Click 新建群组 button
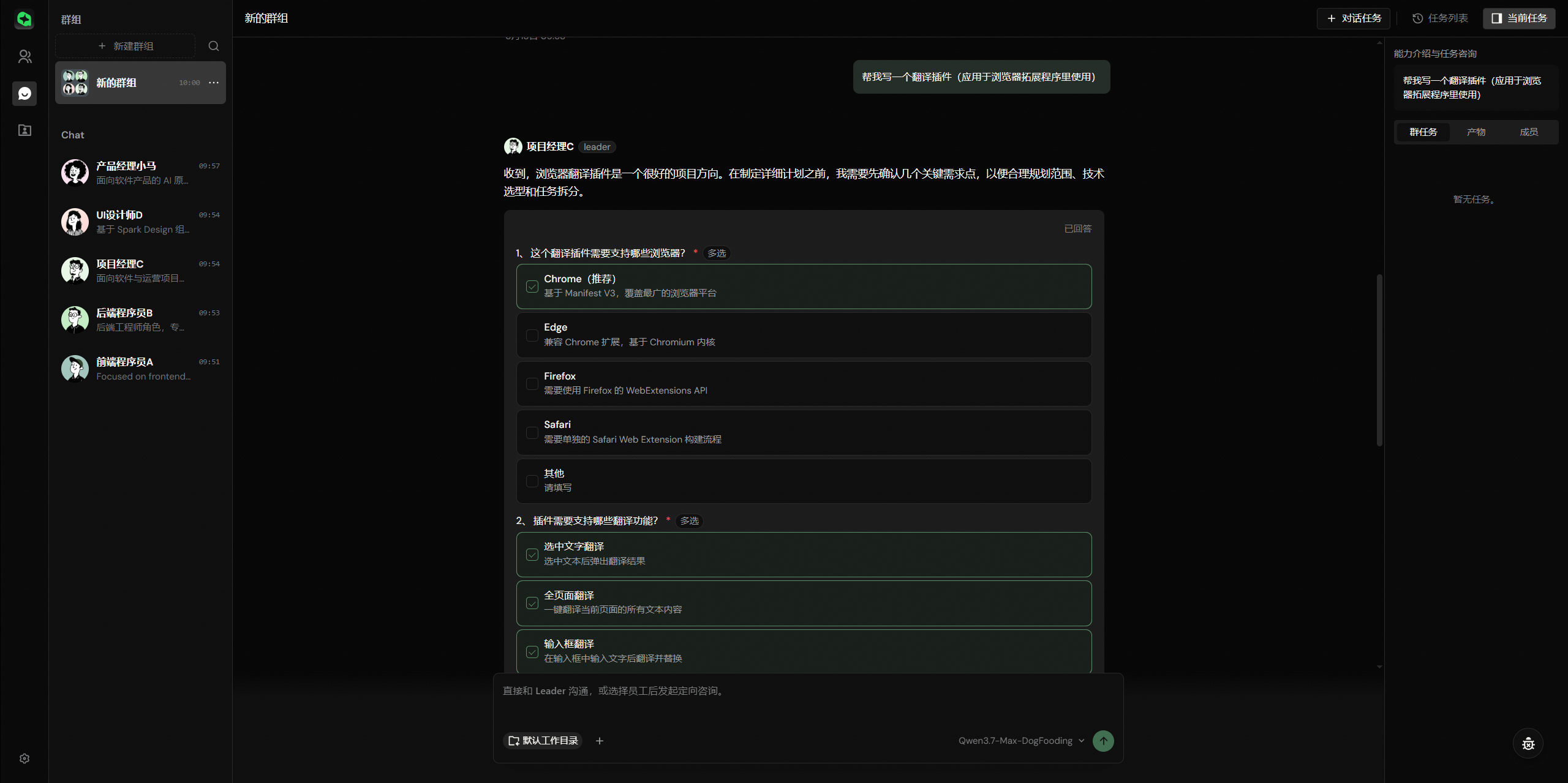The image size is (1568, 783). 126,46
